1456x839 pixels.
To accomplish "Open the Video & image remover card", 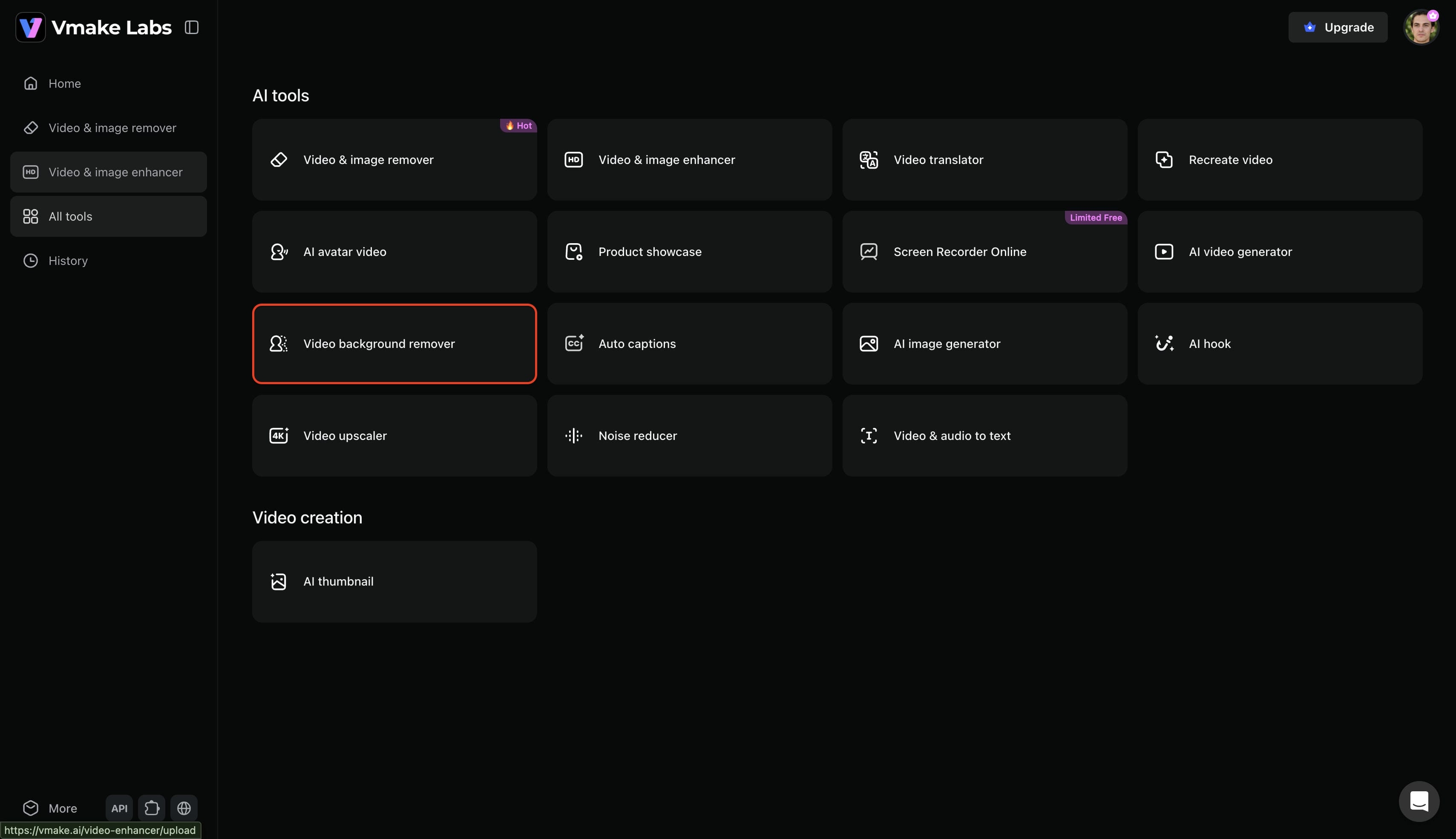I will pos(395,160).
